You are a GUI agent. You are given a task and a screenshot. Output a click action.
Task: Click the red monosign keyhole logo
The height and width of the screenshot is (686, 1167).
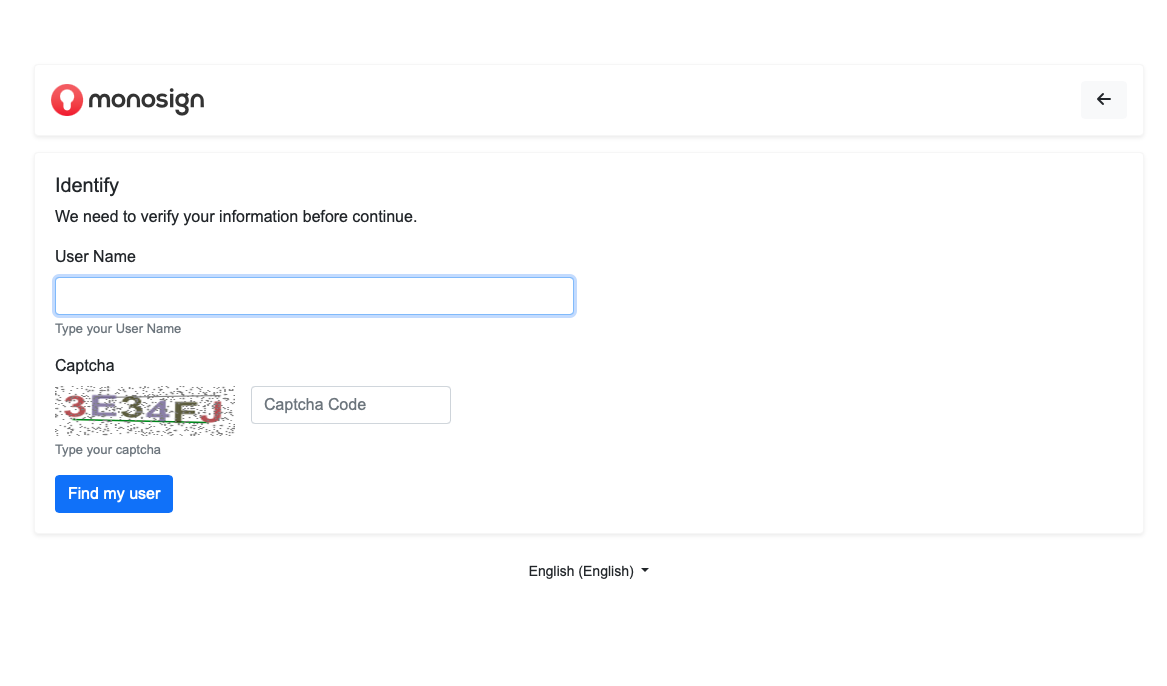pos(67,100)
